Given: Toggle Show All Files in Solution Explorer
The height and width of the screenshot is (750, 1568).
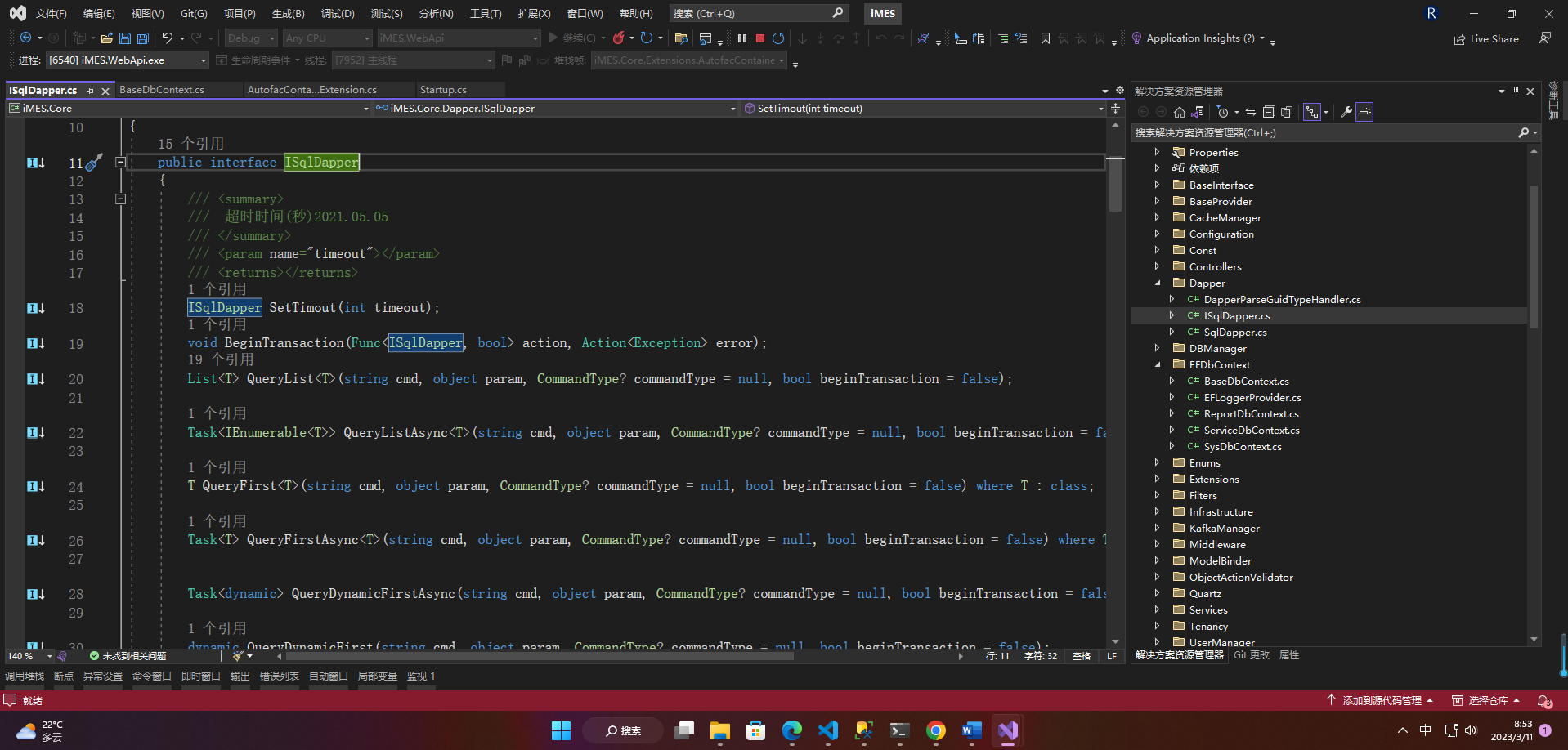Looking at the screenshot, I should 1287,112.
